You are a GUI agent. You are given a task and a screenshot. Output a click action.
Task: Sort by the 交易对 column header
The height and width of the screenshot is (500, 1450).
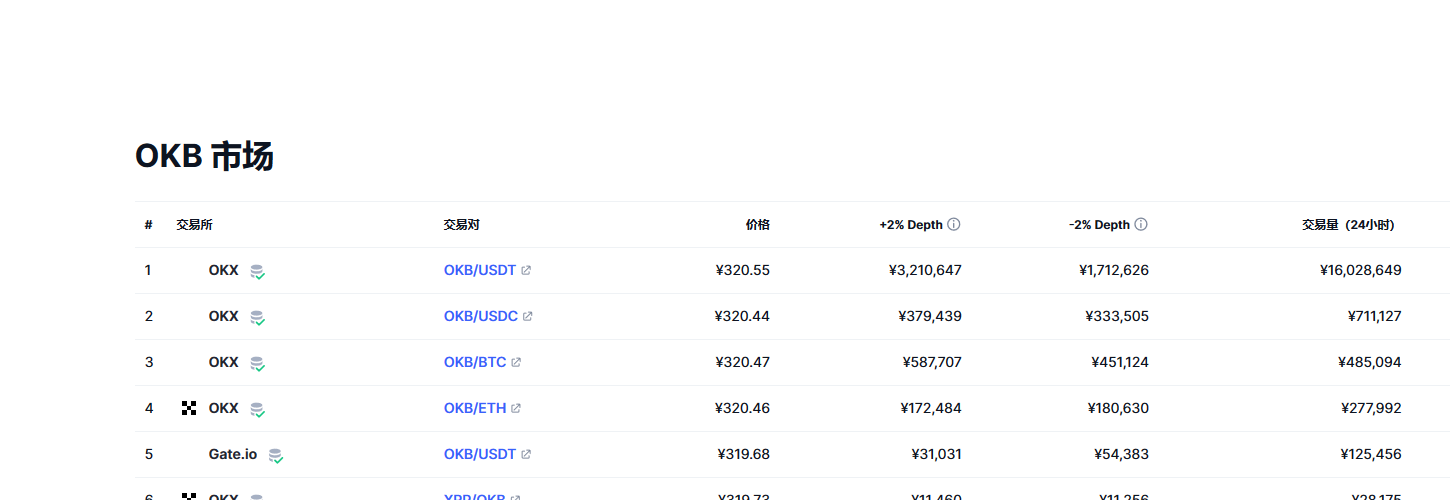point(461,225)
